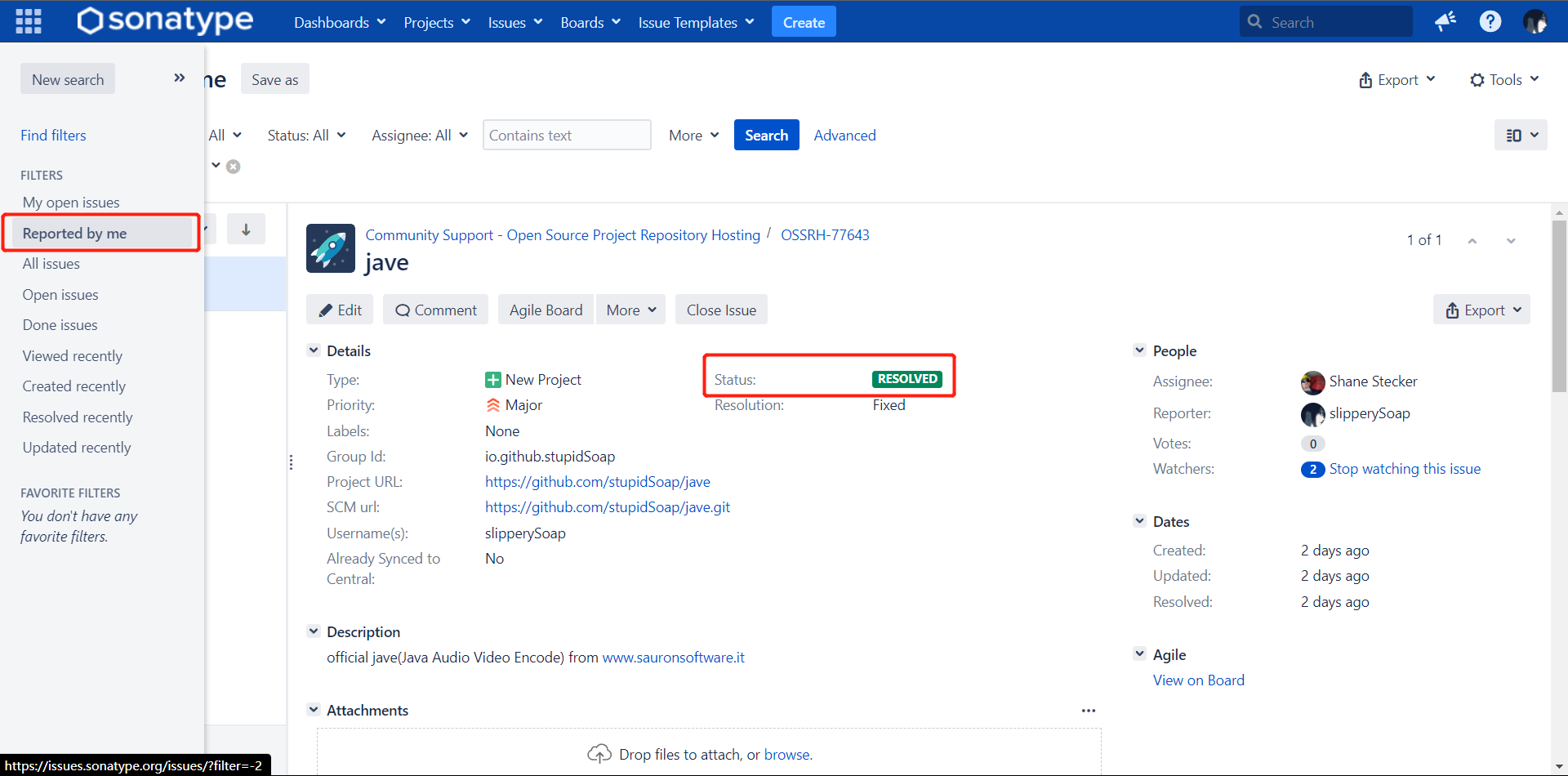Click the upload cloud icon in attachments
1568x776 pixels.
coord(599,753)
